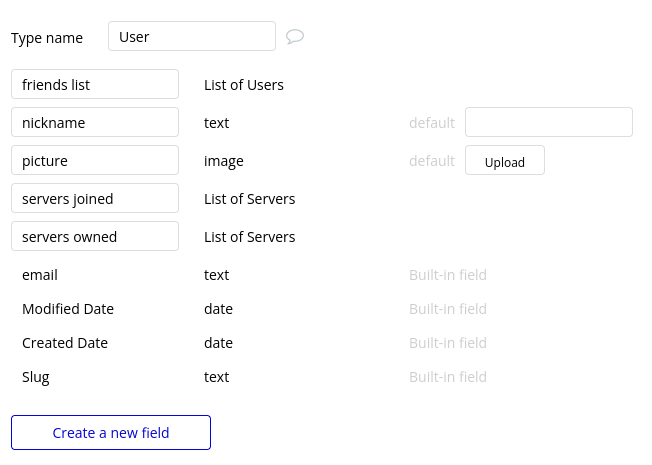The height and width of the screenshot is (465, 652).
Task: Click the 'text' type of nickname field
Action: 217,123
